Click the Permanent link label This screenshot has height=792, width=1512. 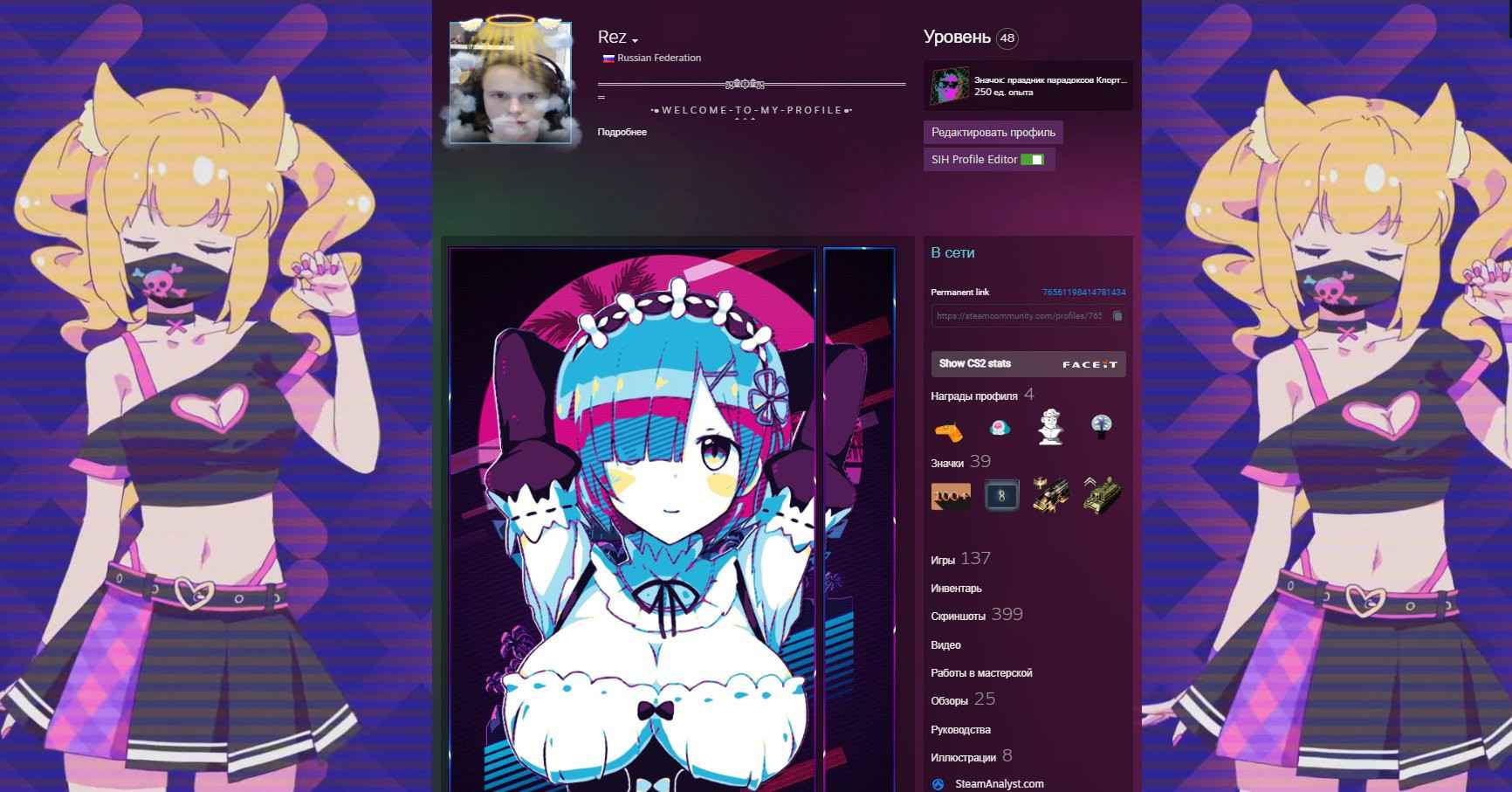tap(959, 293)
